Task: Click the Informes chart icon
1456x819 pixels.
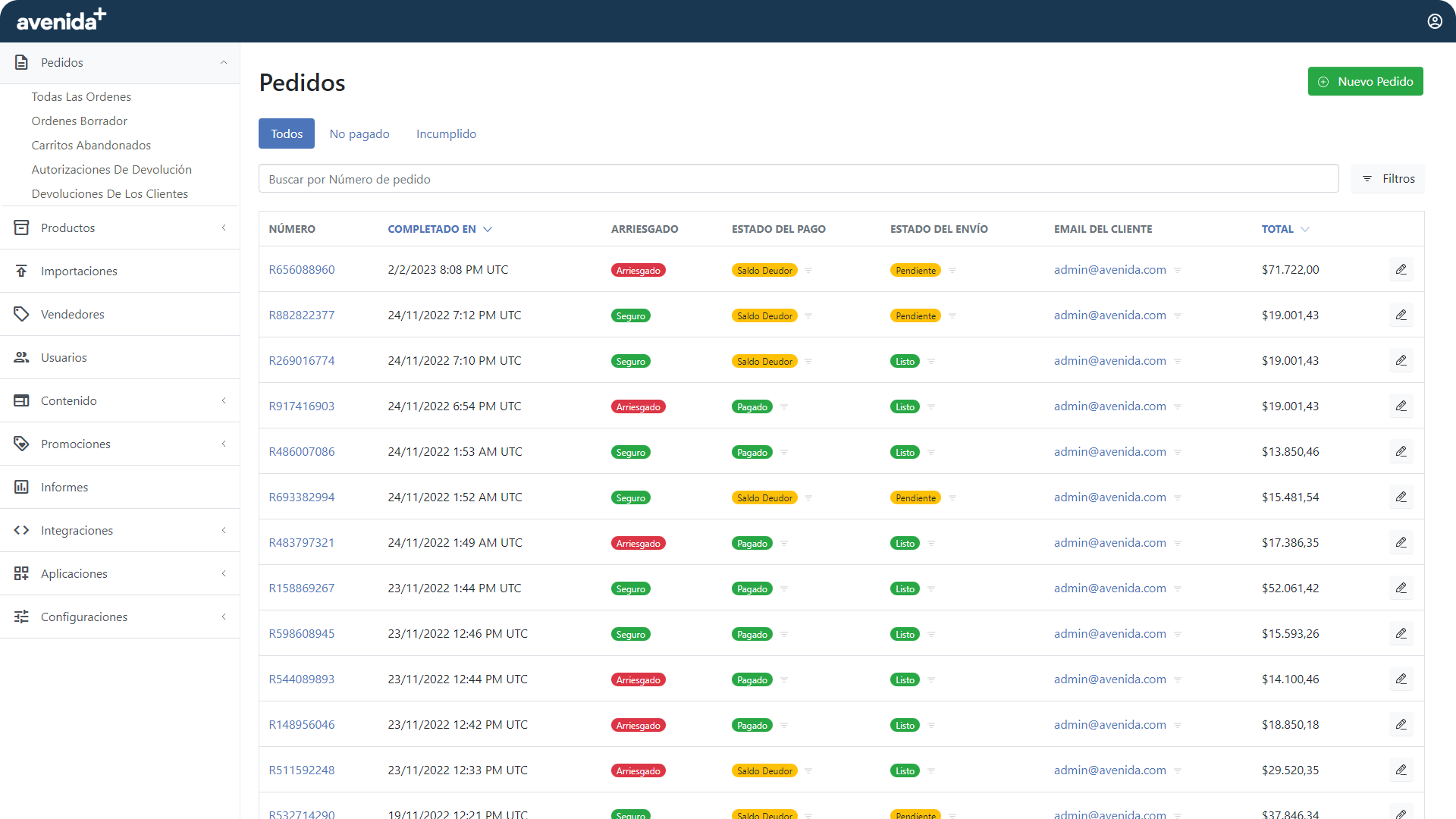Action: (21, 487)
